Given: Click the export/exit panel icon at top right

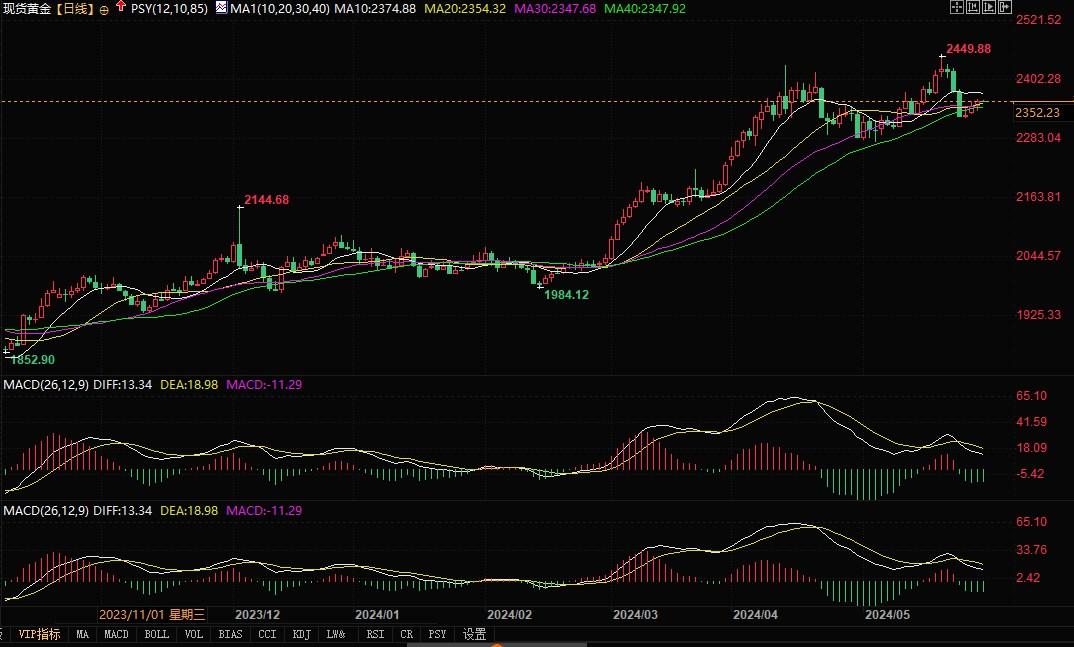Looking at the screenshot, I should coord(1006,7).
